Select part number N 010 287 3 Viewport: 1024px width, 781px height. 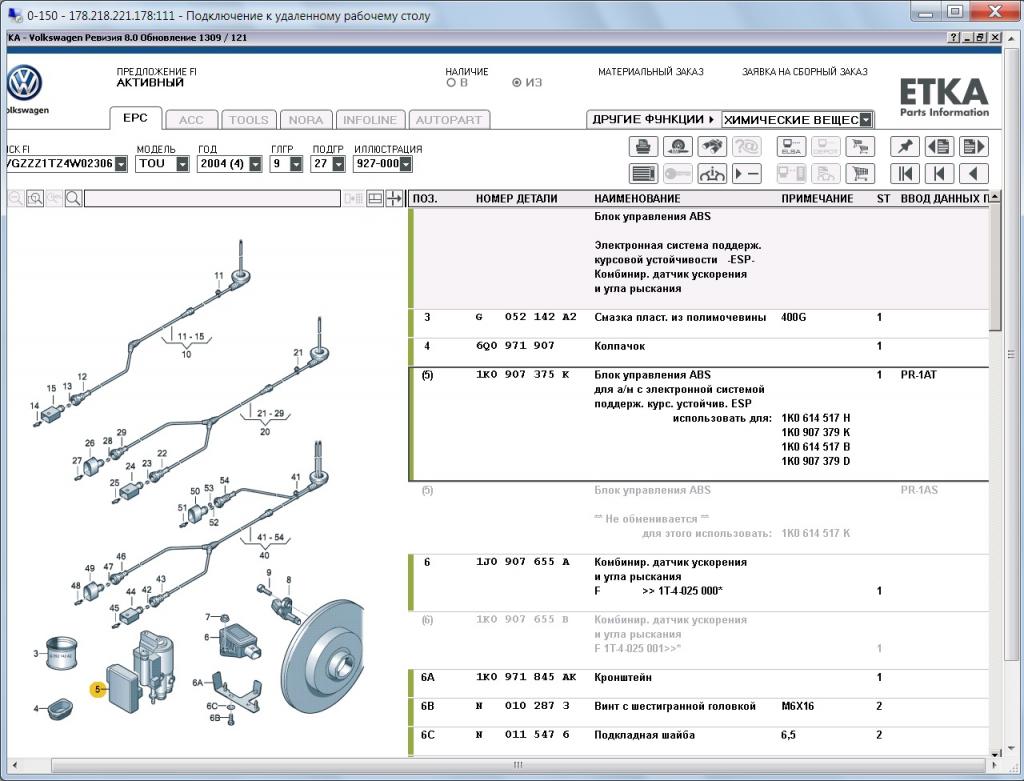pyautogui.click(x=523, y=706)
